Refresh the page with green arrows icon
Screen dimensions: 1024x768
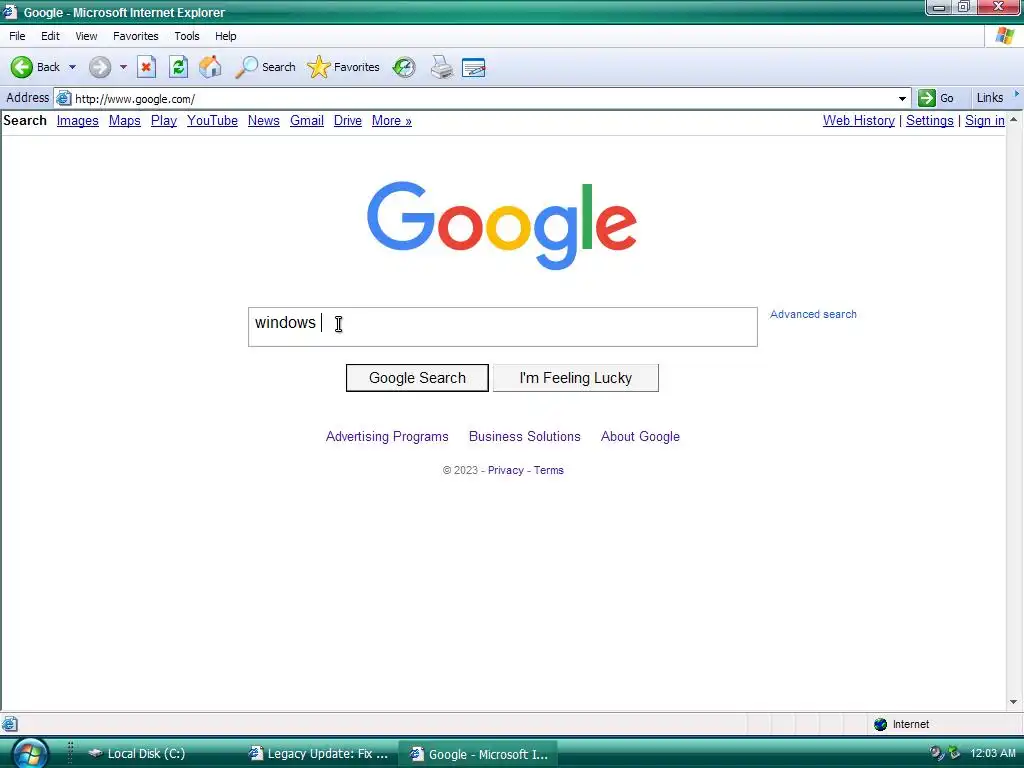pos(178,67)
